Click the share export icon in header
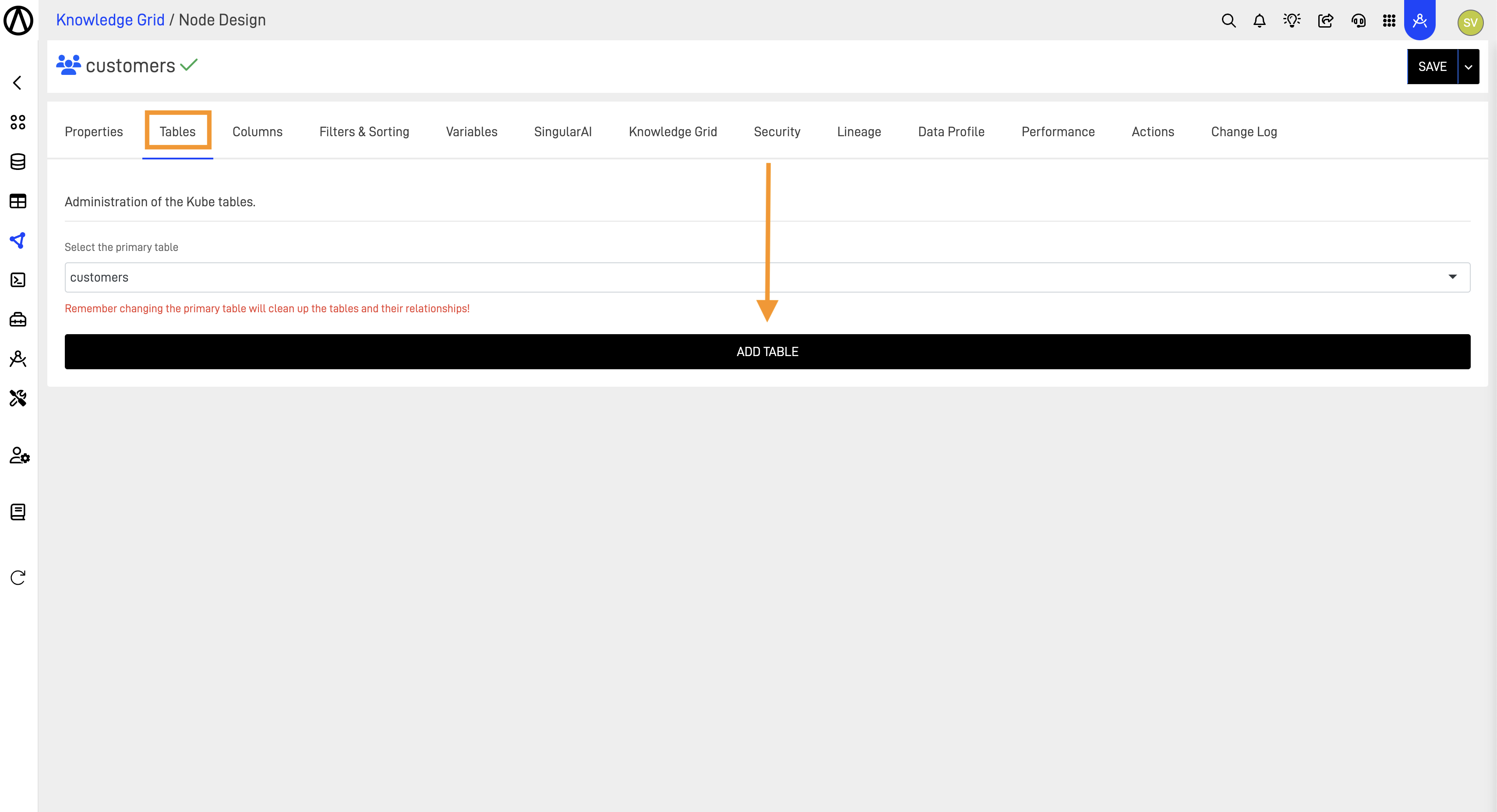 tap(1326, 21)
